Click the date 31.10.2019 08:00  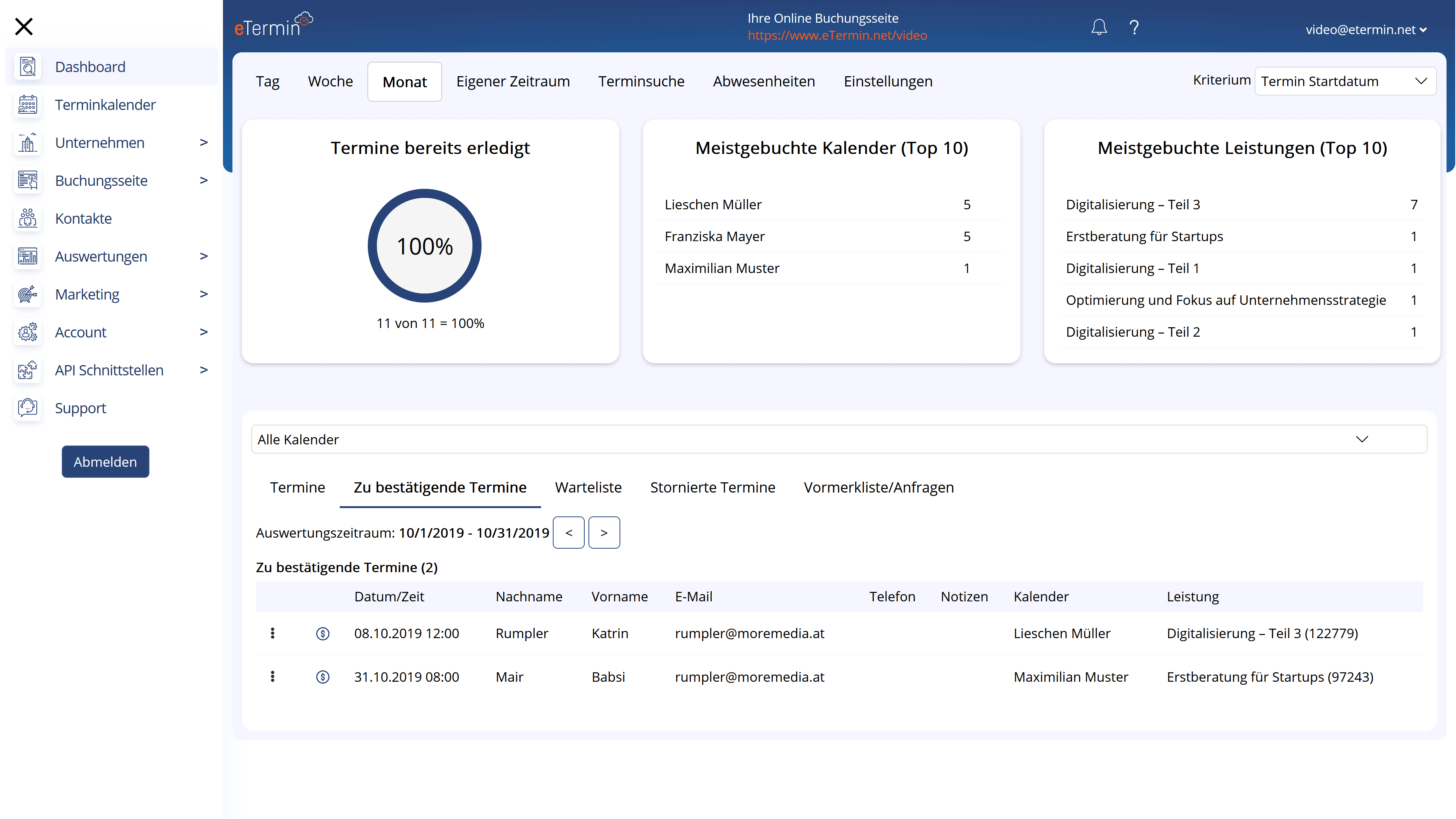point(406,677)
